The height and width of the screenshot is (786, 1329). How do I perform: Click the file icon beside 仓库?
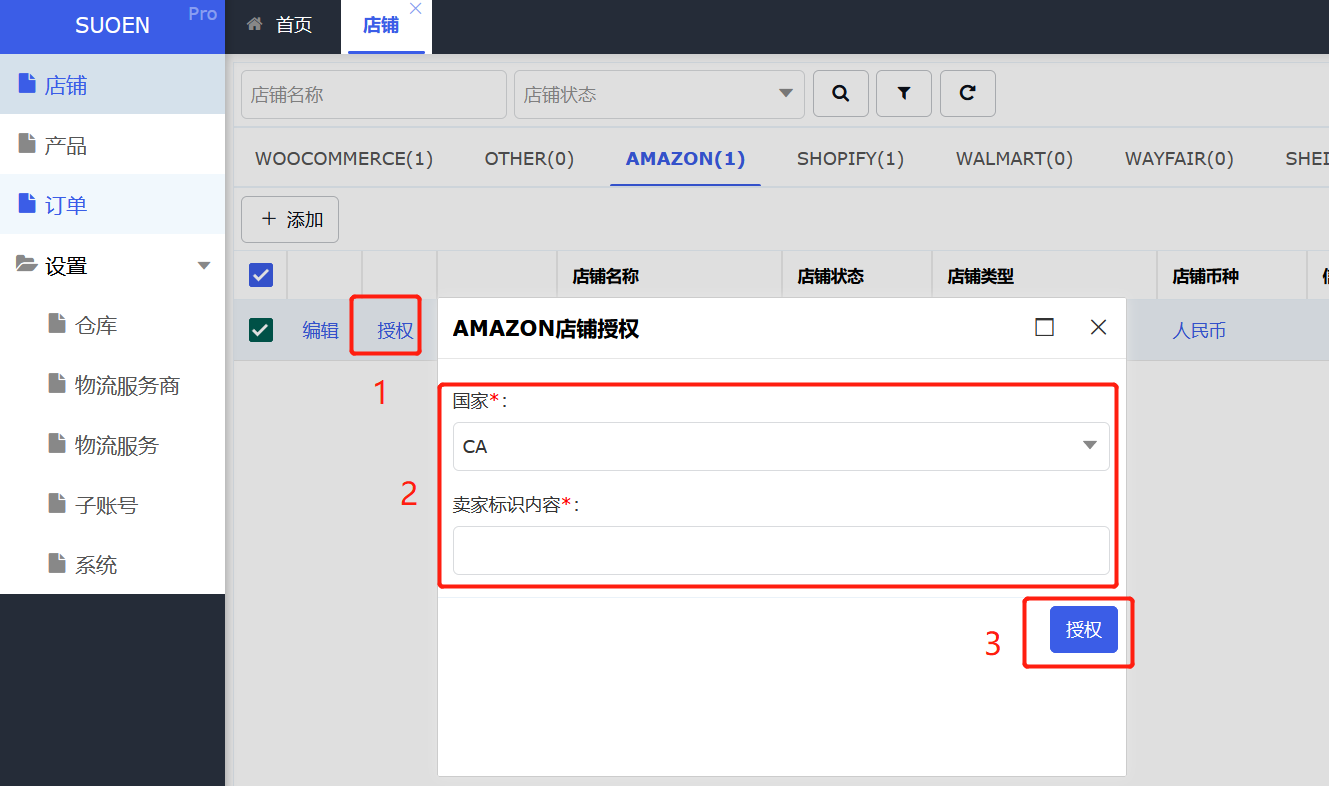pyautogui.click(x=57, y=324)
